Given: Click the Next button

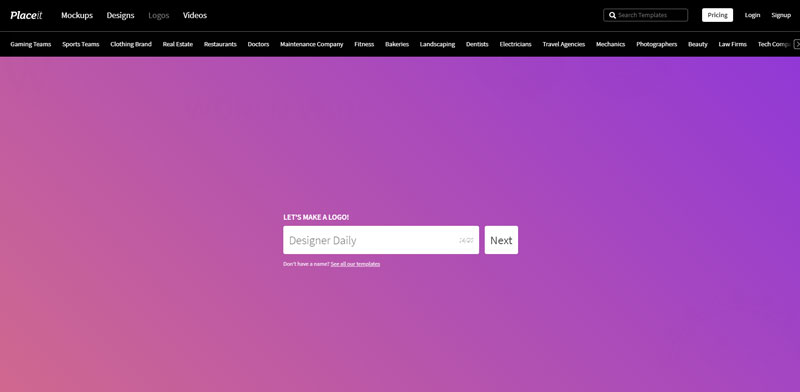Looking at the screenshot, I should pos(501,240).
